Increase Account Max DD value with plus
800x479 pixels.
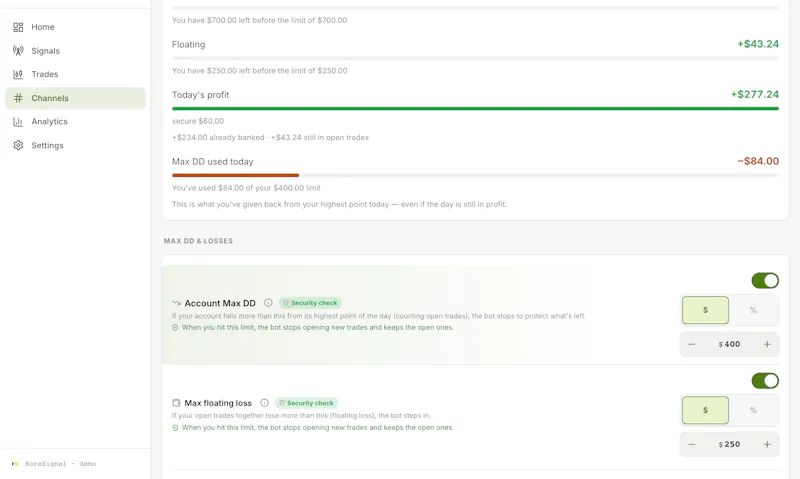coord(767,344)
